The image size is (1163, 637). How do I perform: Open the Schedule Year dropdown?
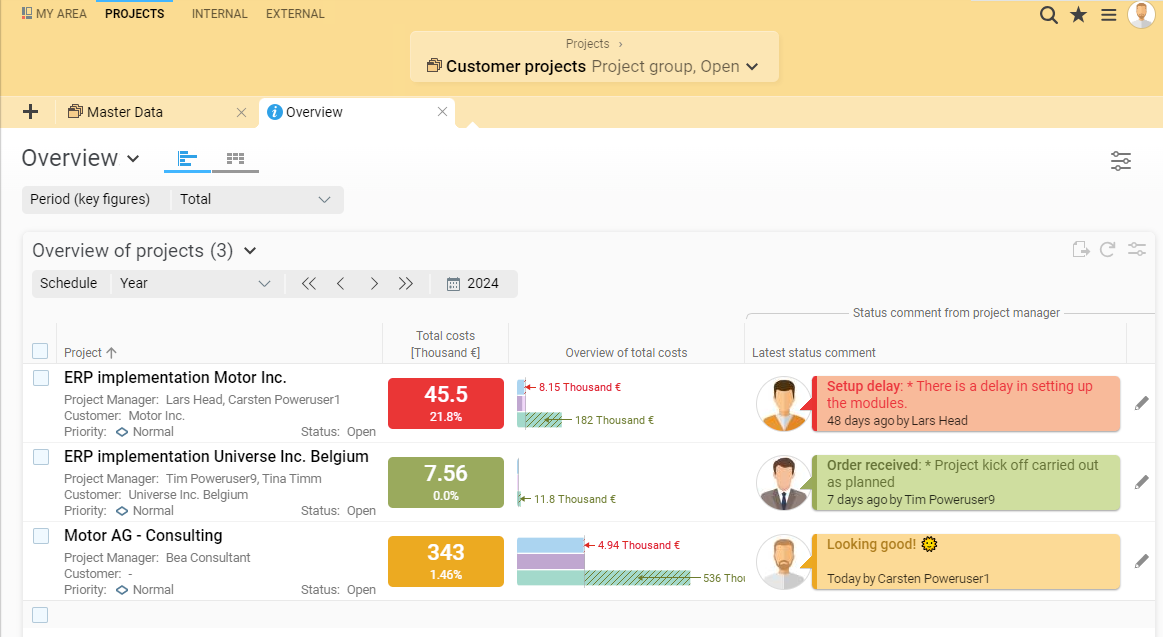pos(196,283)
